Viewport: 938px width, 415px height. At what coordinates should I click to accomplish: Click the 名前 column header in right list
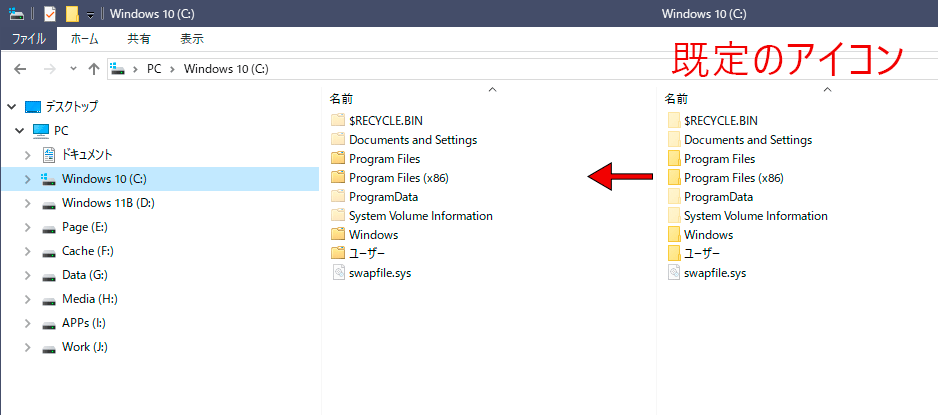[675, 99]
